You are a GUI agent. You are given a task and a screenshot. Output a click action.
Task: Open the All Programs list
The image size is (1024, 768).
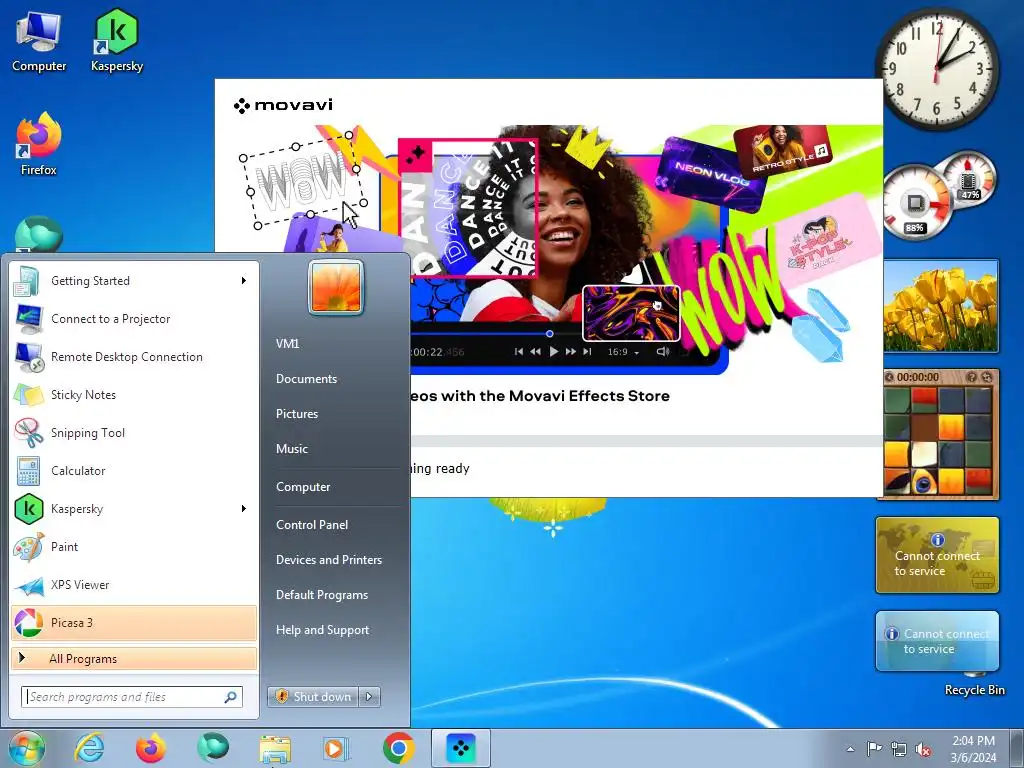tap(134, 658)
